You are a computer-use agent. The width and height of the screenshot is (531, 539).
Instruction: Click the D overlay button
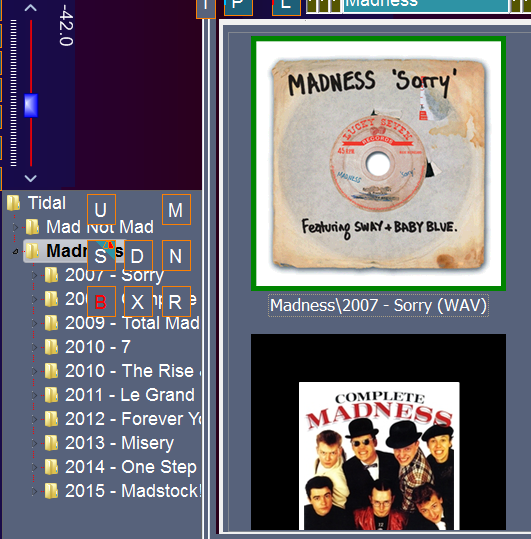(138, 255)
